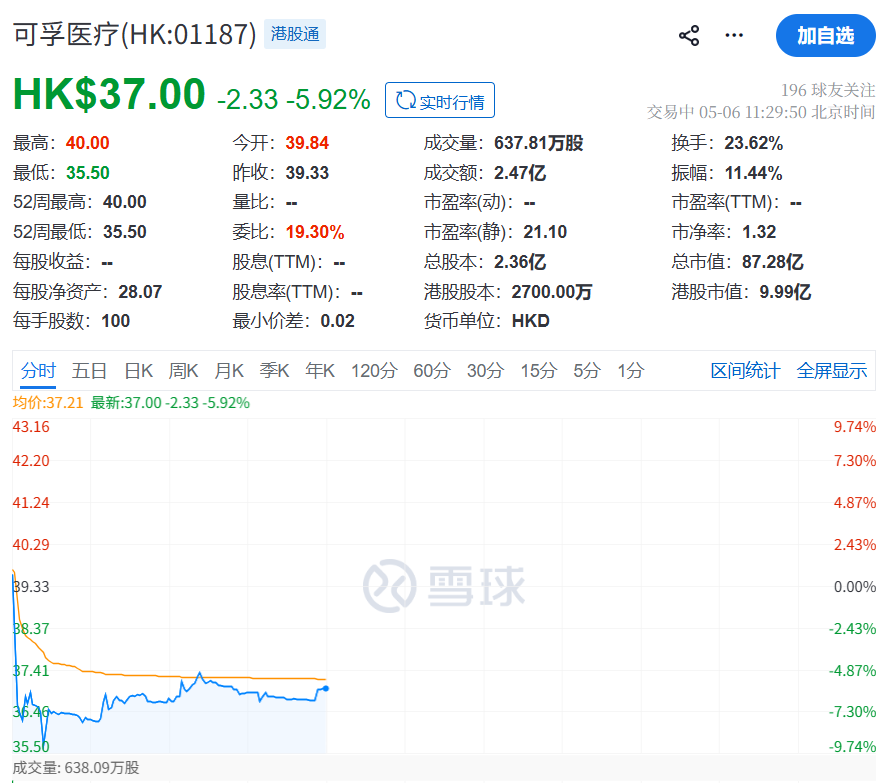Click the 9.74% percent axis label
The height and width of the screenshot is (783, 891).
click(854, 427)
